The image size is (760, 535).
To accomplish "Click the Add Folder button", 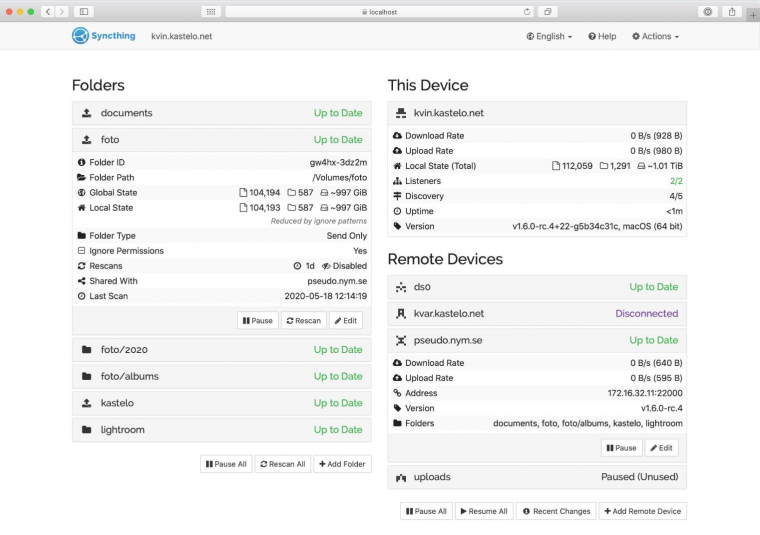I will [x=342, y=464].
